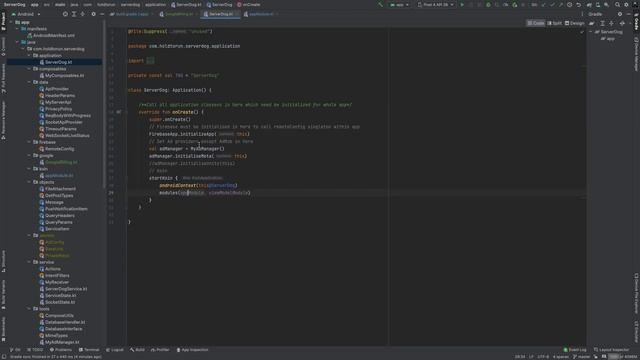Screen dimensions: 640x360
Task: Open the Problems tool window
Action: (x=61, y=350)
